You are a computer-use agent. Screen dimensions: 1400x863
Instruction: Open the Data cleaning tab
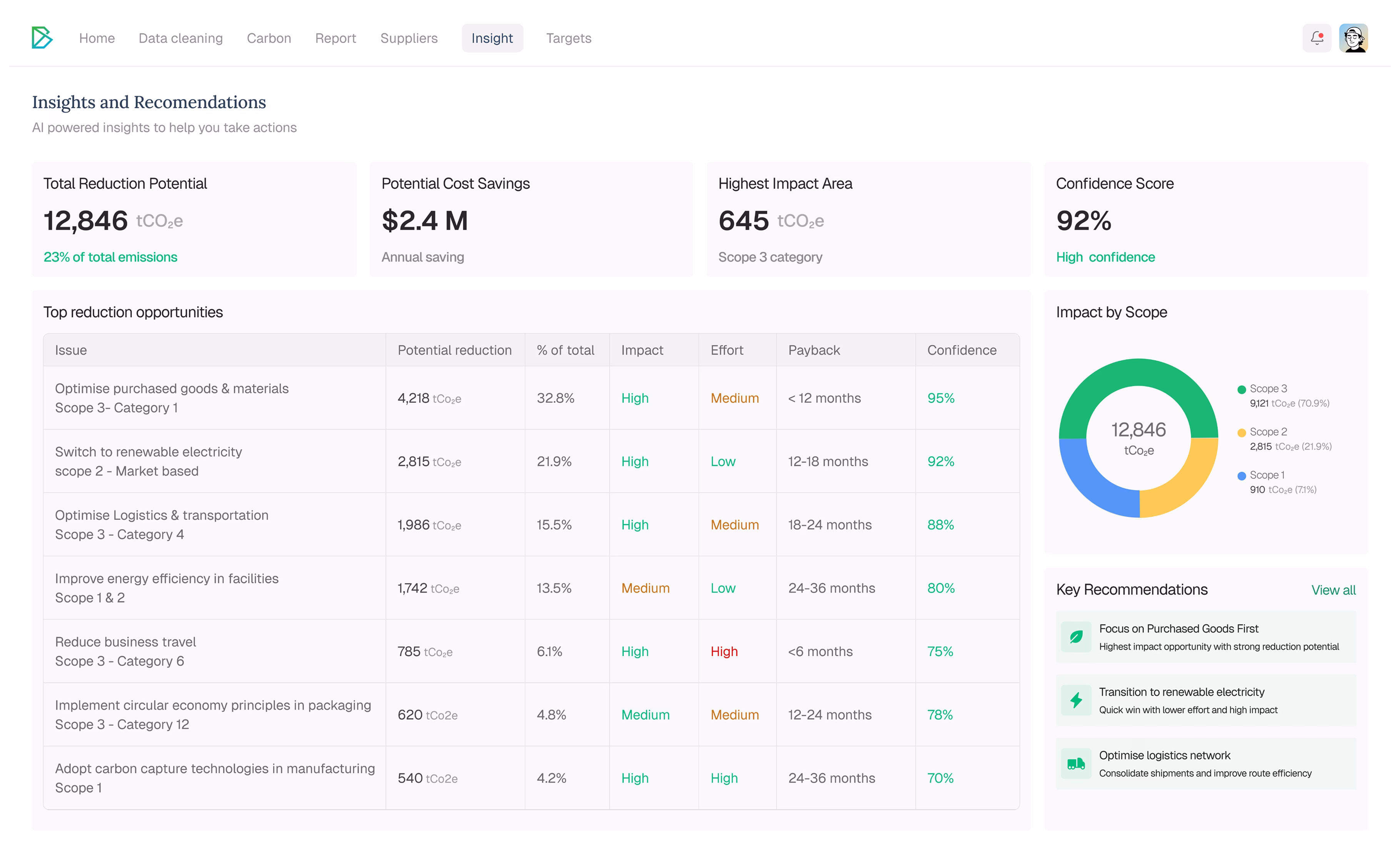coord(180,38)
